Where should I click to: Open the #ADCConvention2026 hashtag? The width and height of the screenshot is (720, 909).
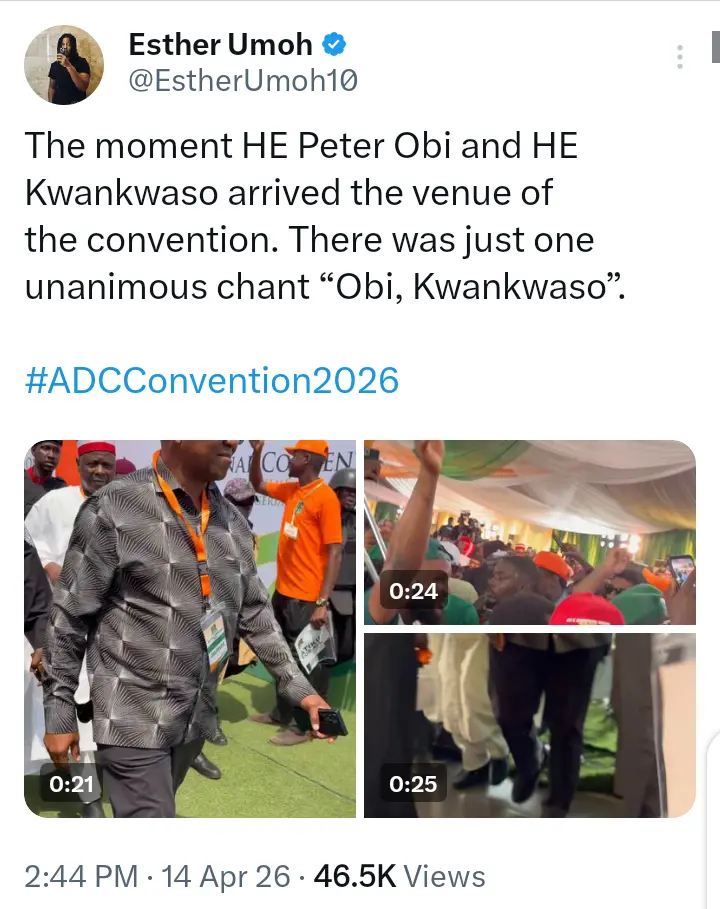point(211,380)
